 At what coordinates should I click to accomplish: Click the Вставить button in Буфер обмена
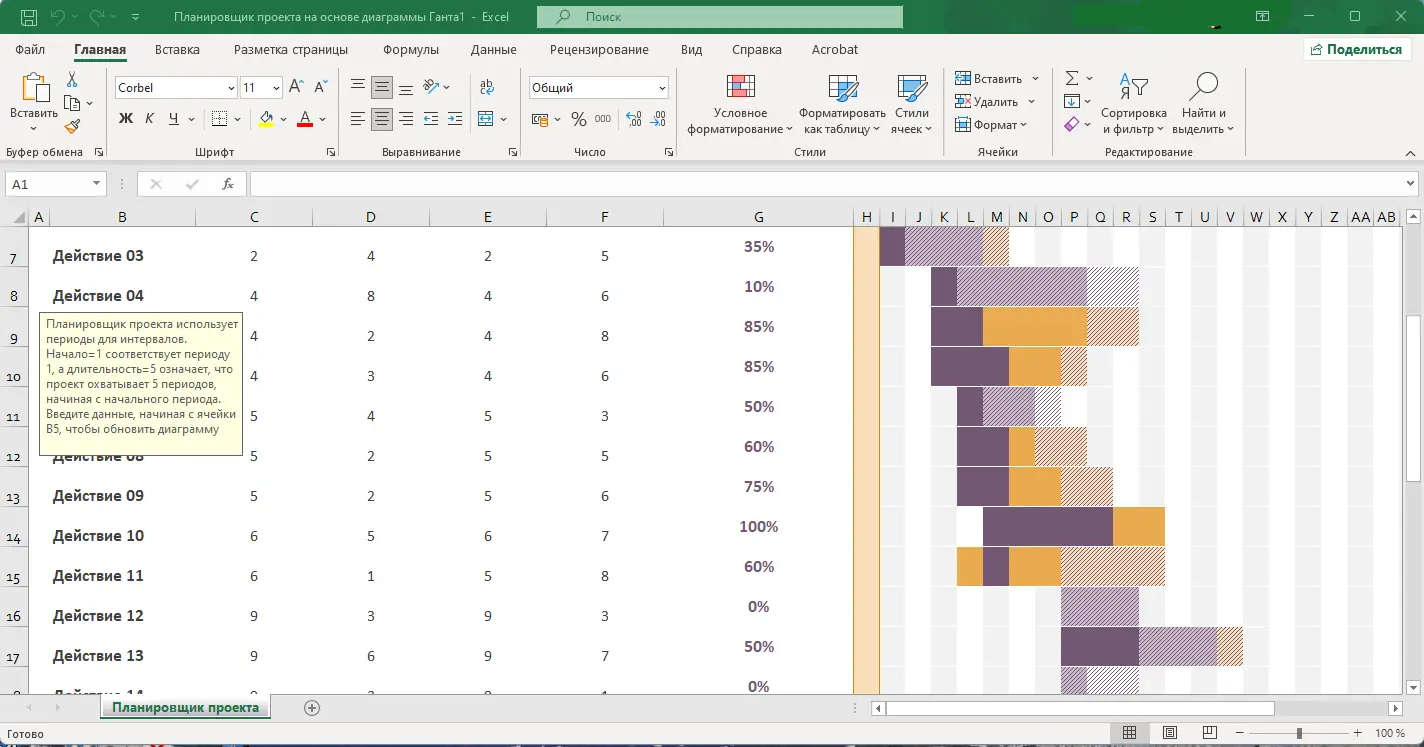tap(33, 100)
